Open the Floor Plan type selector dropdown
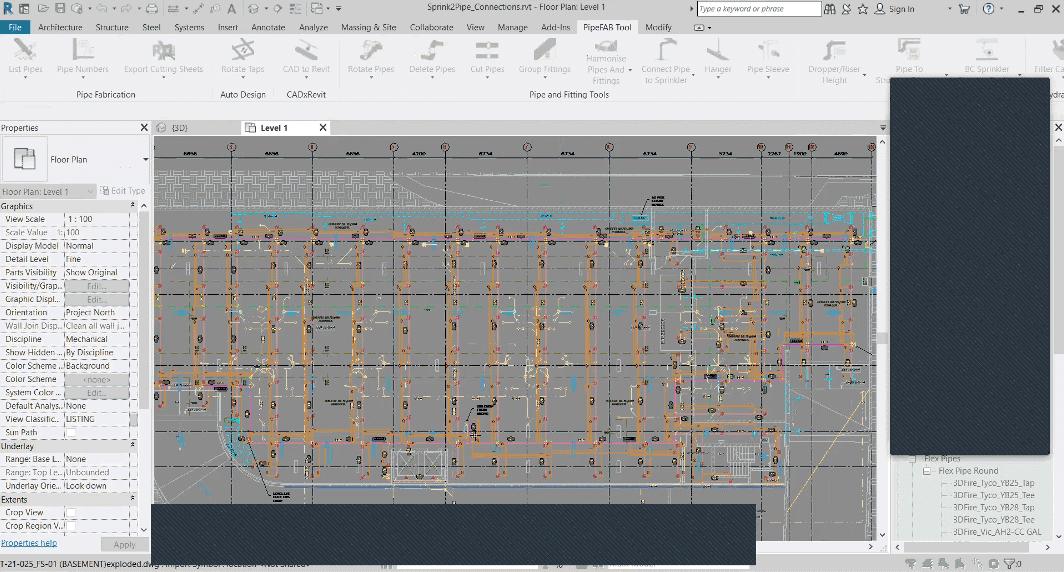This screenshot has width=1064, height=572. (145, 160)
